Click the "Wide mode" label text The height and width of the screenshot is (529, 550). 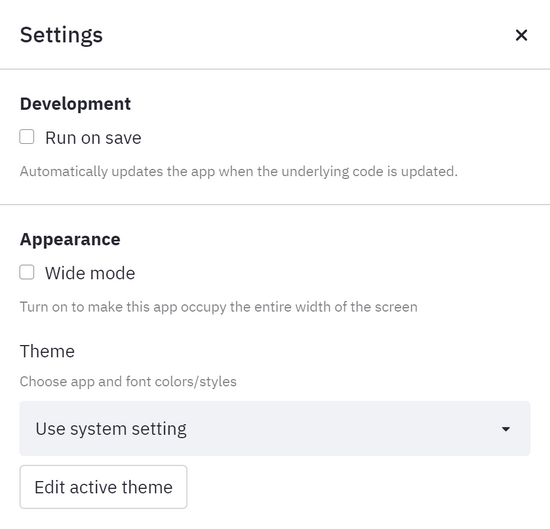pos(90,273)
